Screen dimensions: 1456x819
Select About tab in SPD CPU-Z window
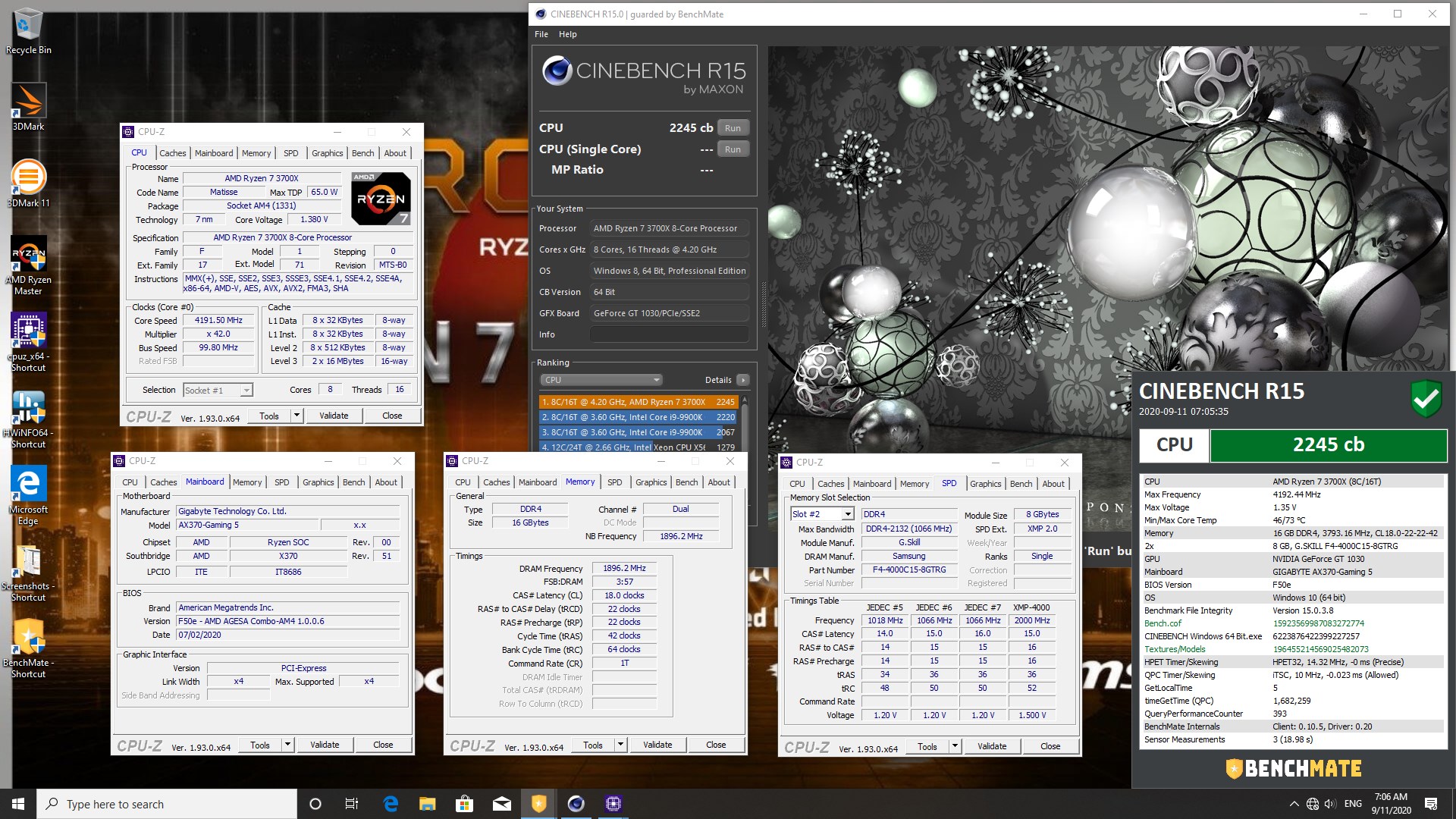(x=1053, y=484)
